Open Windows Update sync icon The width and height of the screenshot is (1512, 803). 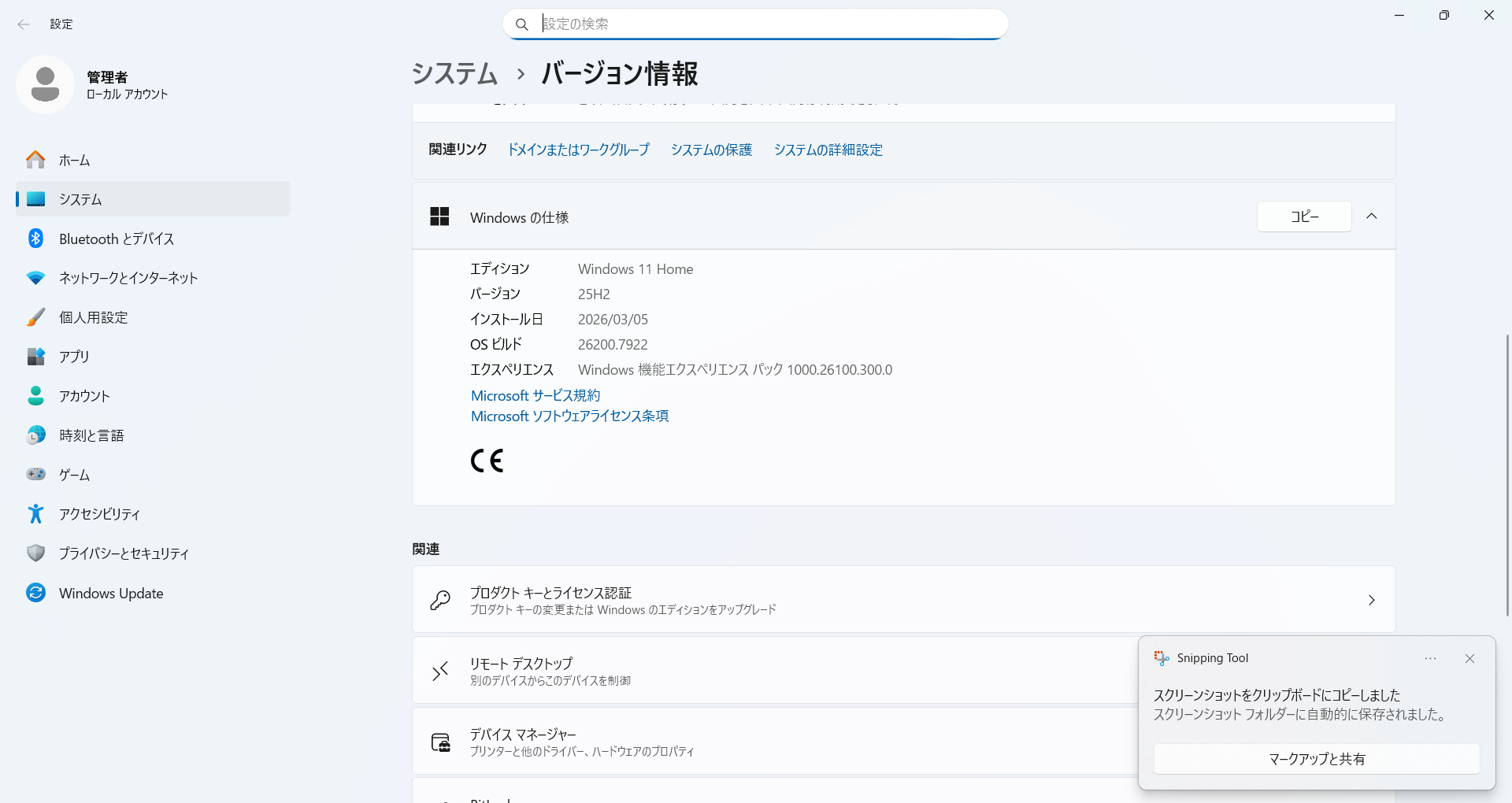click(x=35, y=593)
